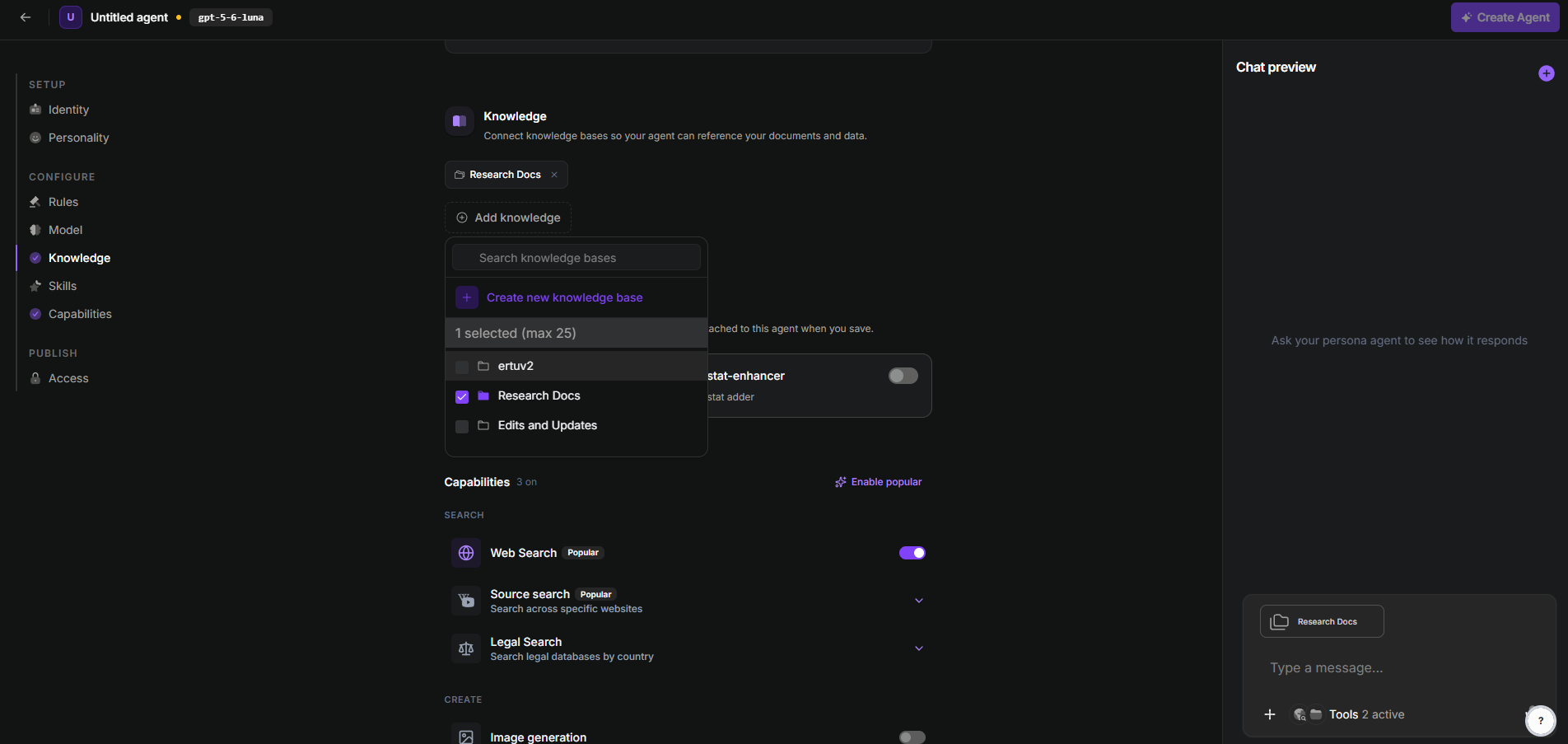
Task: Click the back arrow icon
Action: (26, 17)
